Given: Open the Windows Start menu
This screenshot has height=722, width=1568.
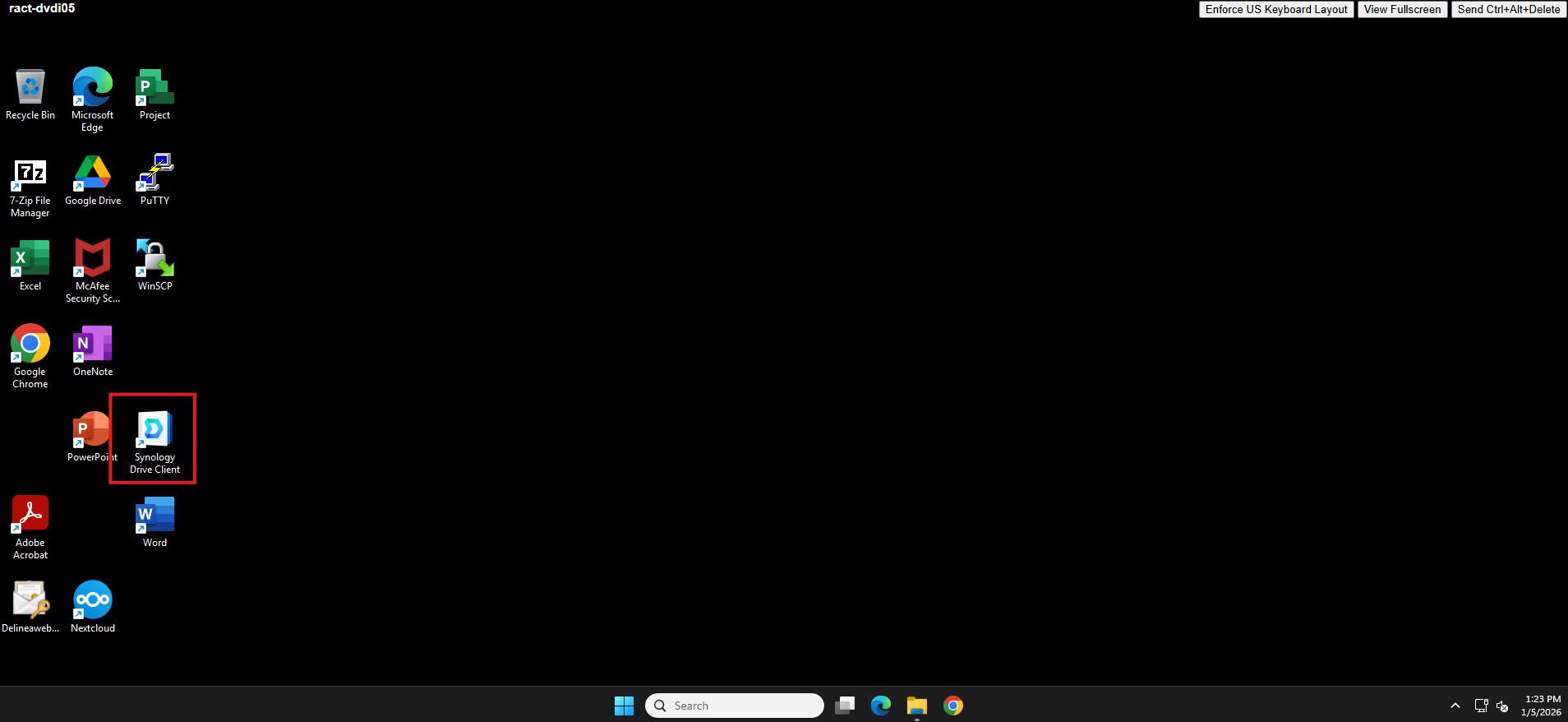Looking at the screenshot, I should tap(624, 706).
